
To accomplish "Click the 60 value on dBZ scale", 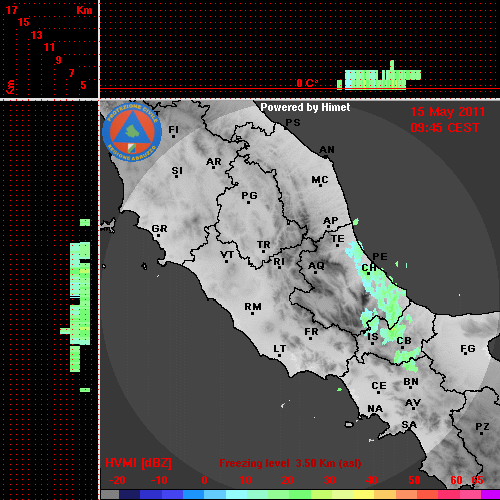I will [456, 480].
